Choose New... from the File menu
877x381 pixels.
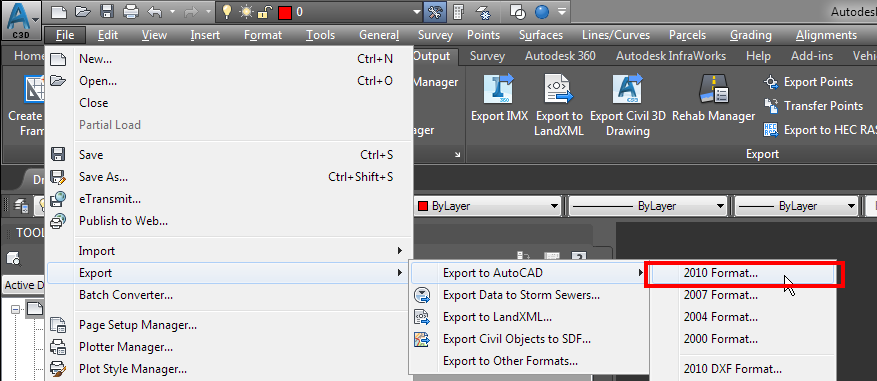(x=229, y=59)
